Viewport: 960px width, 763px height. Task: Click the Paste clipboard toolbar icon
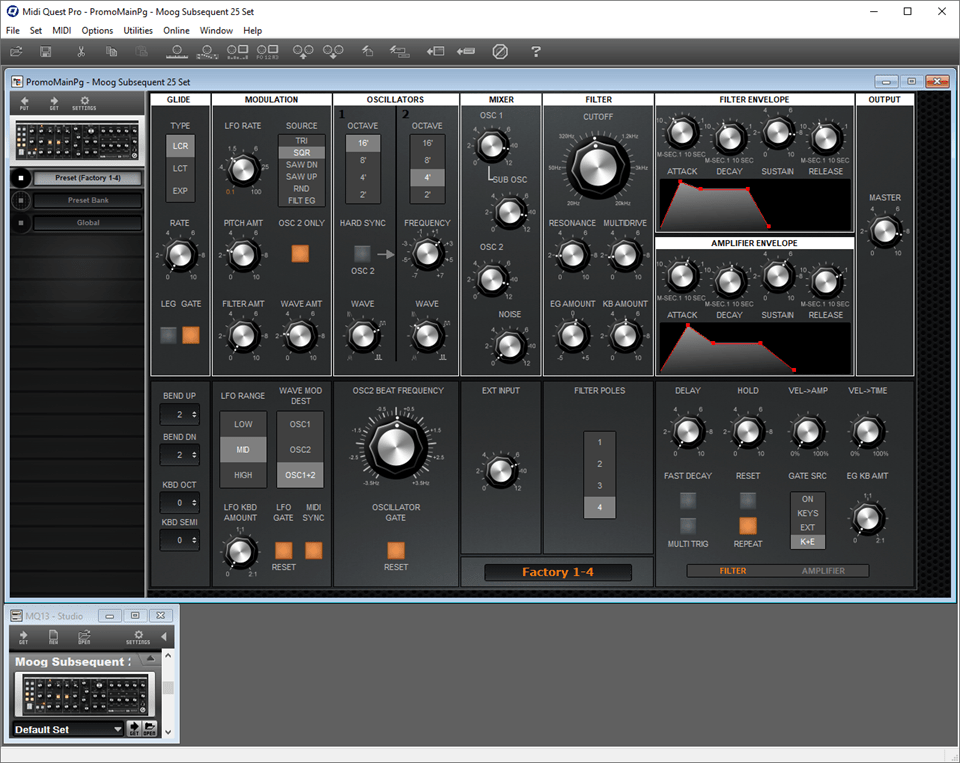click(x=141, y=51)
